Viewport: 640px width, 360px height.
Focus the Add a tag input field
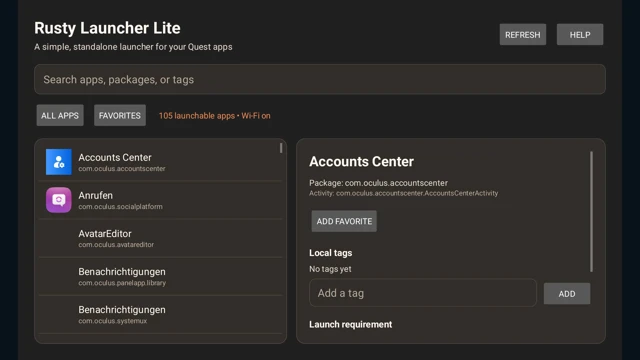pyautogui.click(x=422, y=293)
